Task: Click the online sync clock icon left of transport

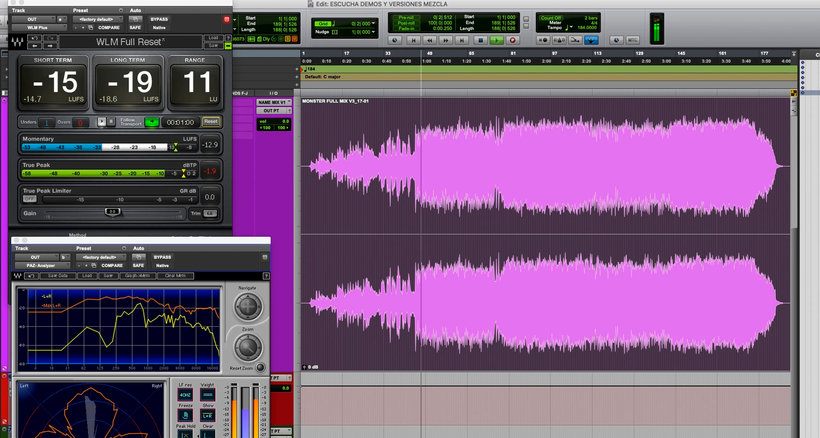Action: coord(395,40)
